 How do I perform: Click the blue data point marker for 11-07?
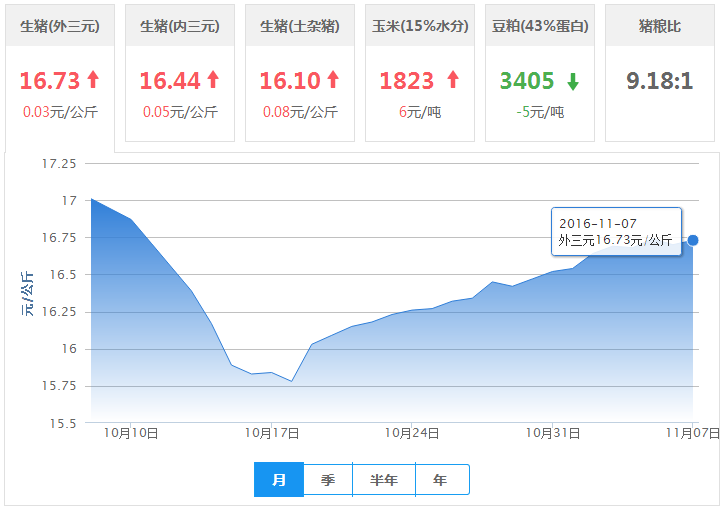pyautogui.click(x=693, y=240)
